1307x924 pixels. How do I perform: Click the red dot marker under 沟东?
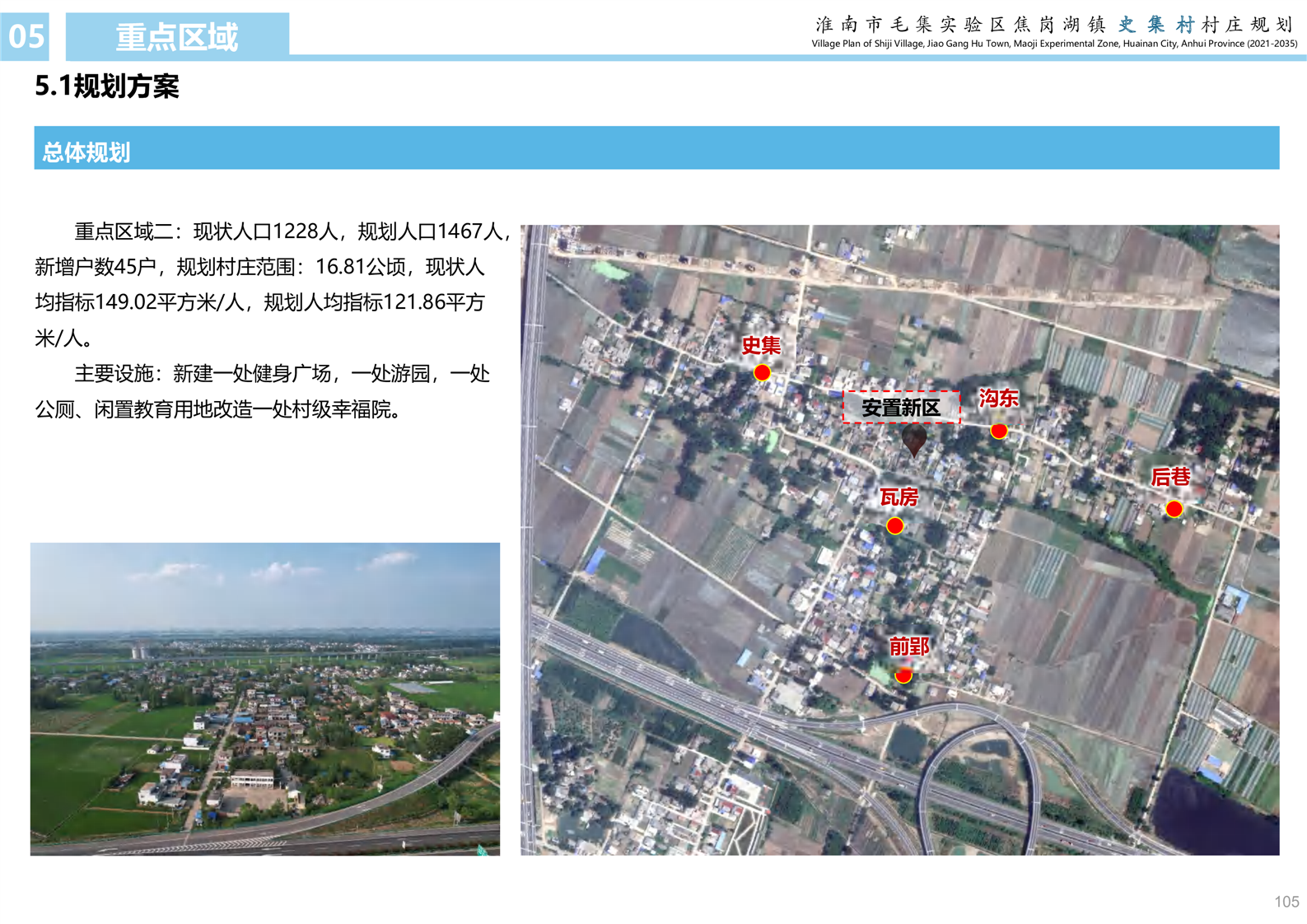click(998, 431)
